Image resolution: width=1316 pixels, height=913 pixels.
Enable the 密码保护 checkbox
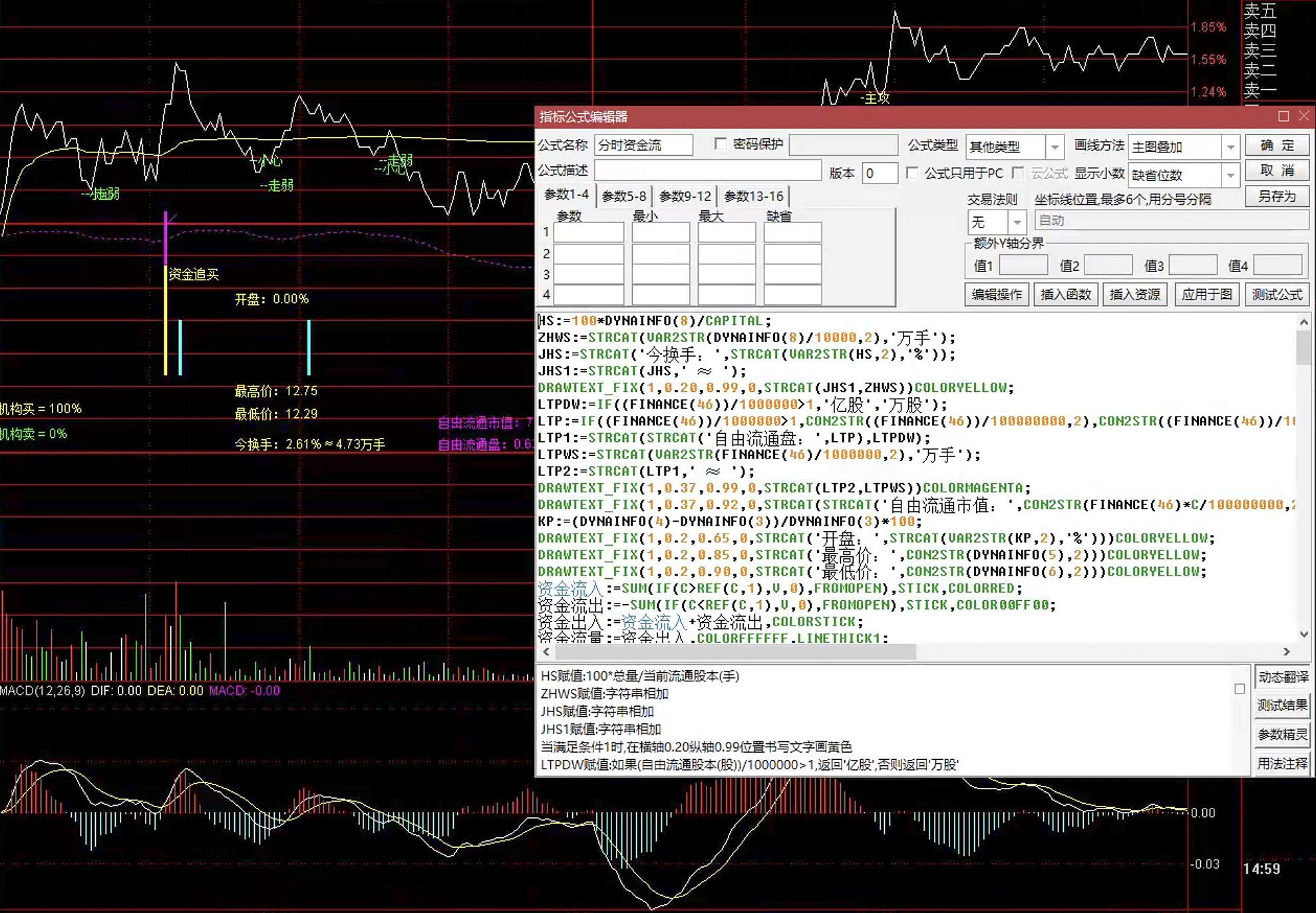(x=720, y=144)
